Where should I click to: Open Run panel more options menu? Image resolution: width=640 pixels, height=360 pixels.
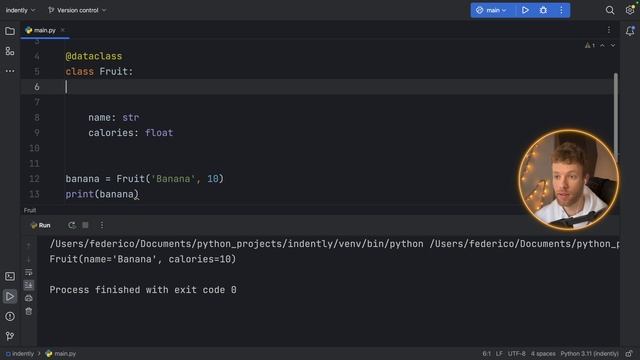click(102, 225)
